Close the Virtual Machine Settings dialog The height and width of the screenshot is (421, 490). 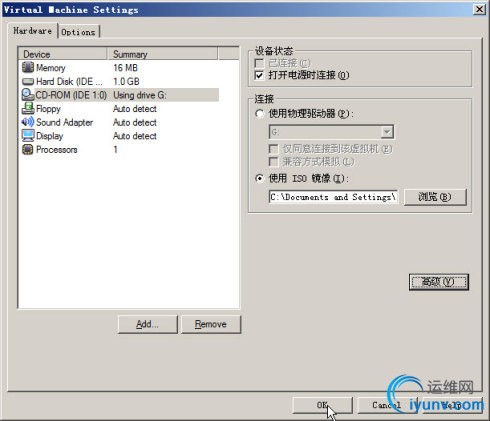click(479, 9)
